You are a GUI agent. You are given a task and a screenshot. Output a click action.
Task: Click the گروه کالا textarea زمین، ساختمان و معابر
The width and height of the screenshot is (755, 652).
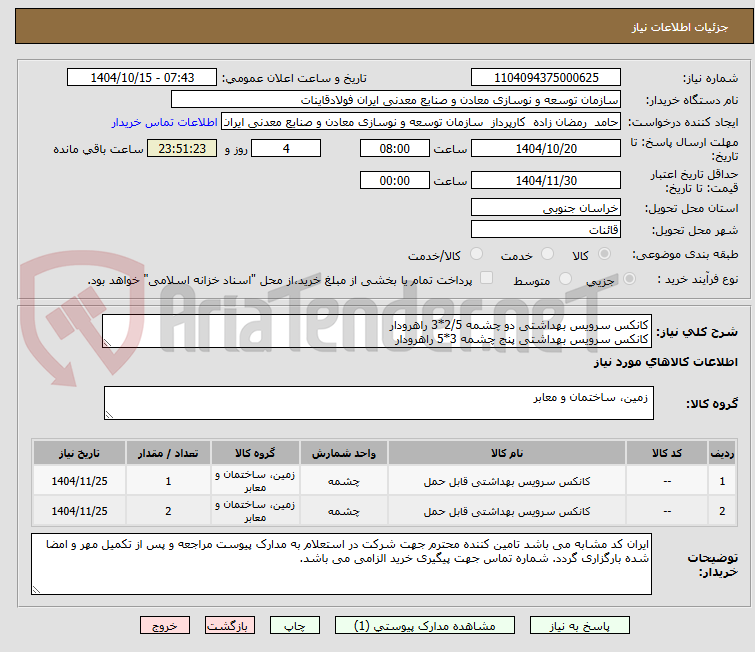[x=379, y=403]
